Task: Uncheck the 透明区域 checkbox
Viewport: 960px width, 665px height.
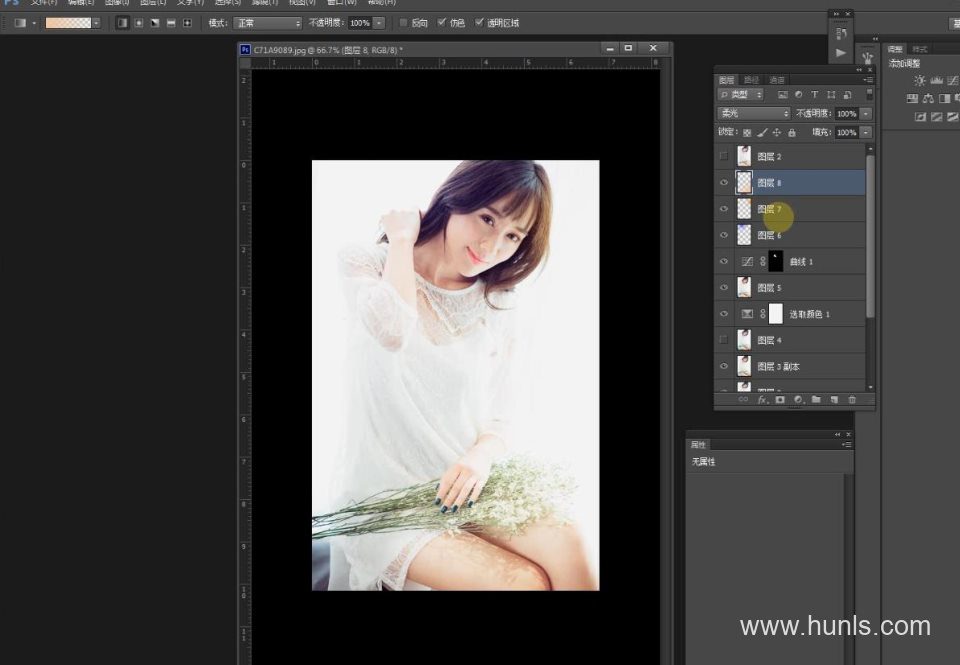Action: [479, 23]
